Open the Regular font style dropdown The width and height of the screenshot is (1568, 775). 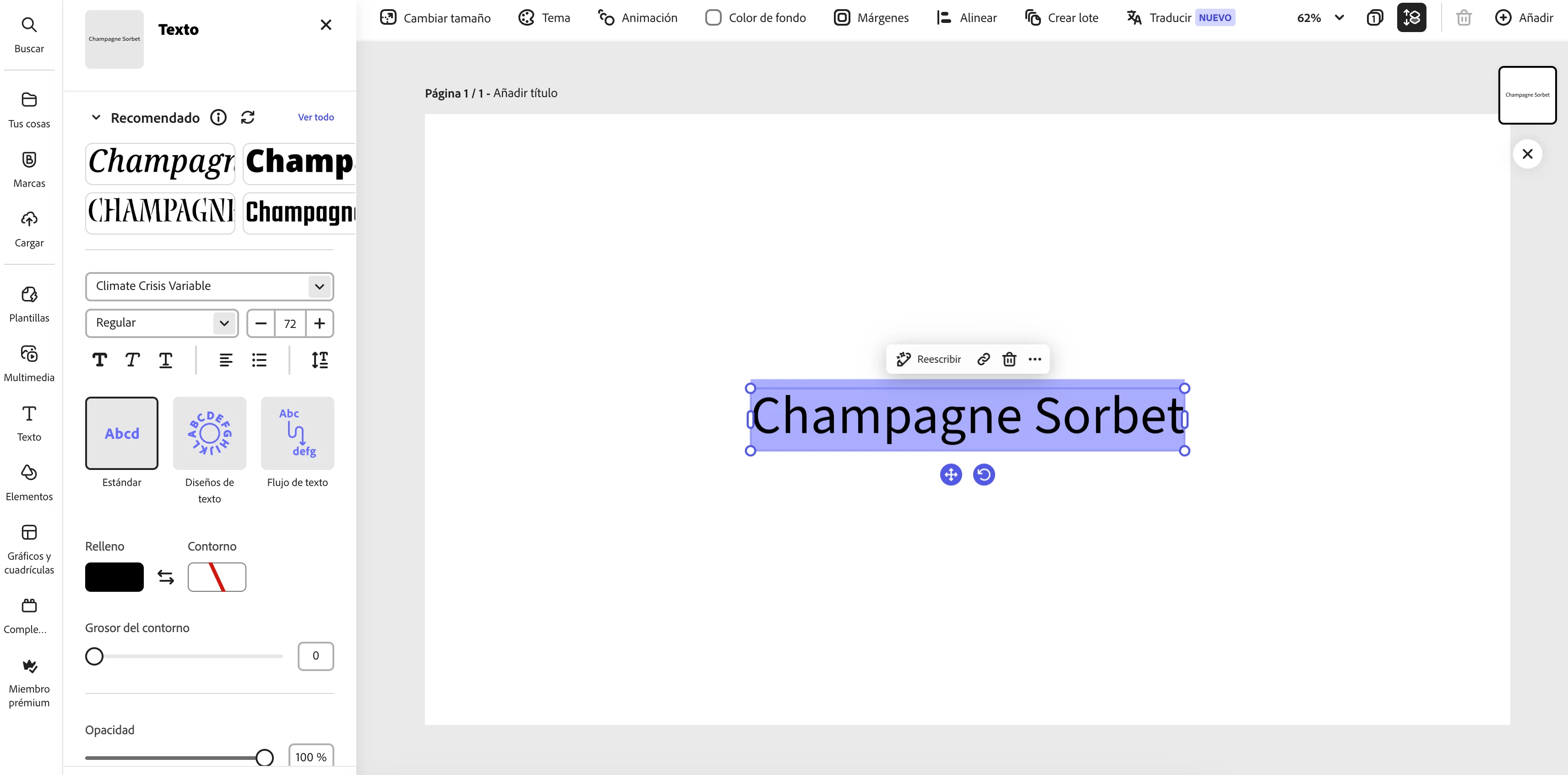162,322
